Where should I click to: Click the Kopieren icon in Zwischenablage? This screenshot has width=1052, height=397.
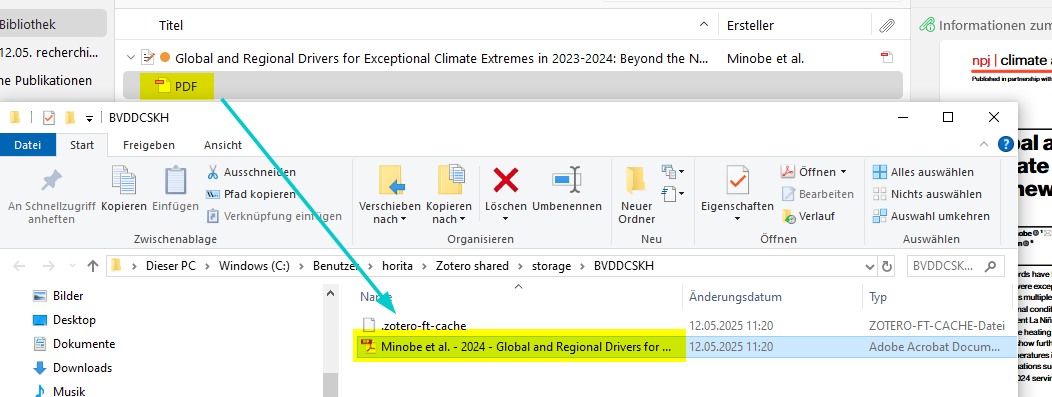coord(123,180)
